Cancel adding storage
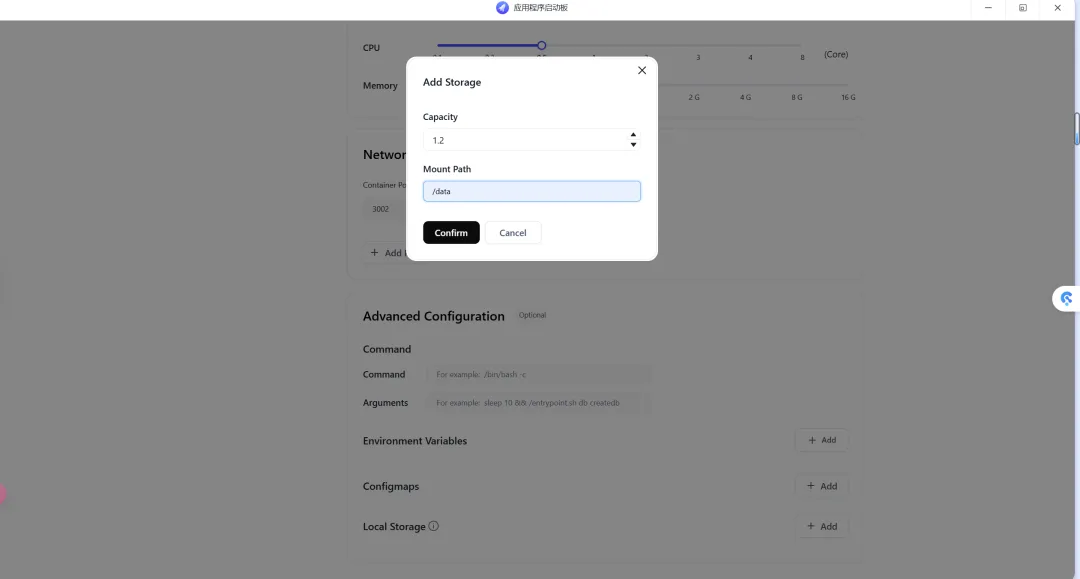This screenshot has height=579, width=1080. tap(513, 233)
